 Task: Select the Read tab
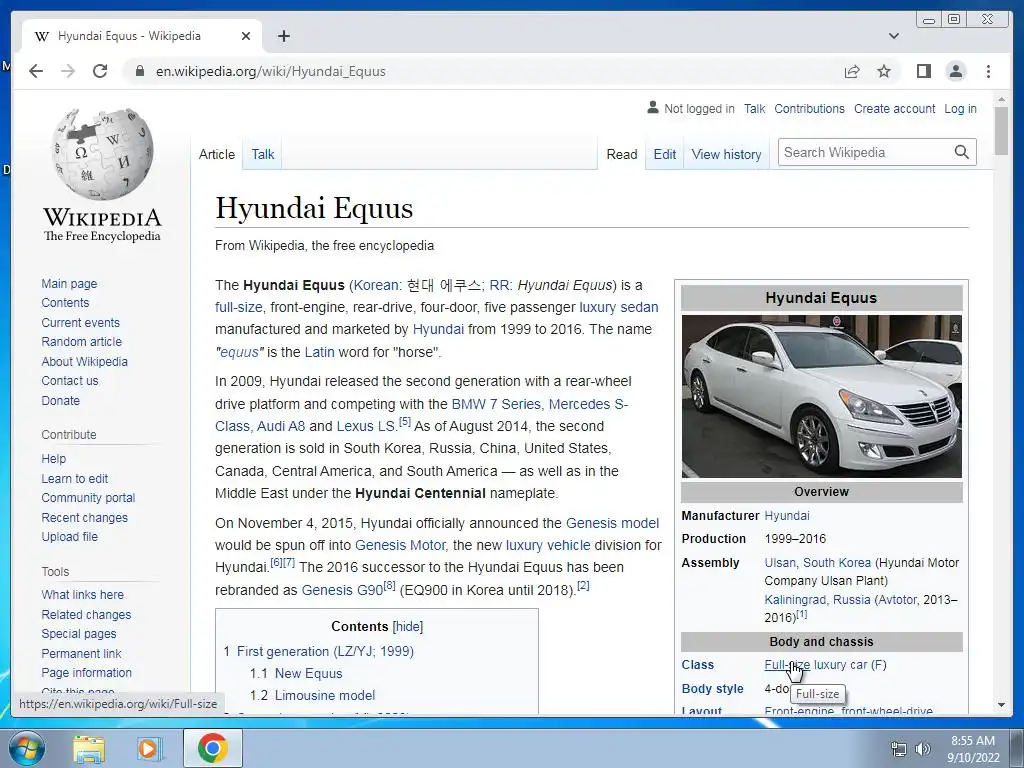tap(622, 154)
